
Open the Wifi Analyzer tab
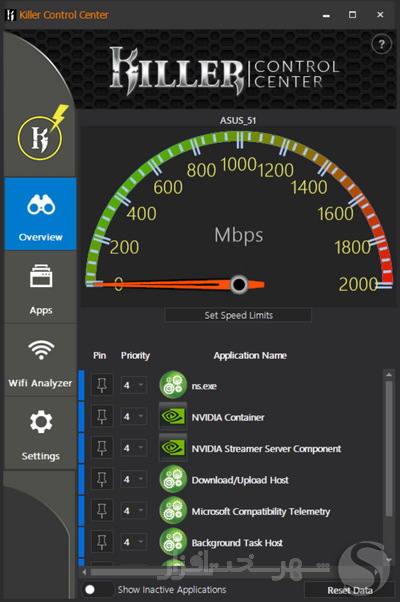tap(41, 360)
